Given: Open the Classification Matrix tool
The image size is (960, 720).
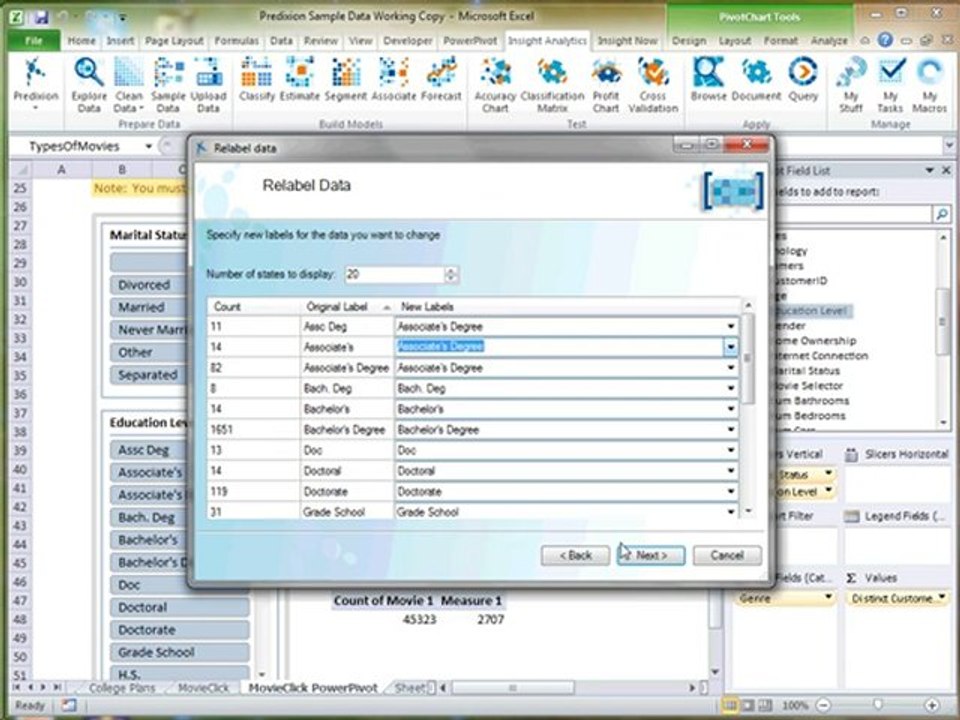Looking at the screenshot, I should 552,84.
